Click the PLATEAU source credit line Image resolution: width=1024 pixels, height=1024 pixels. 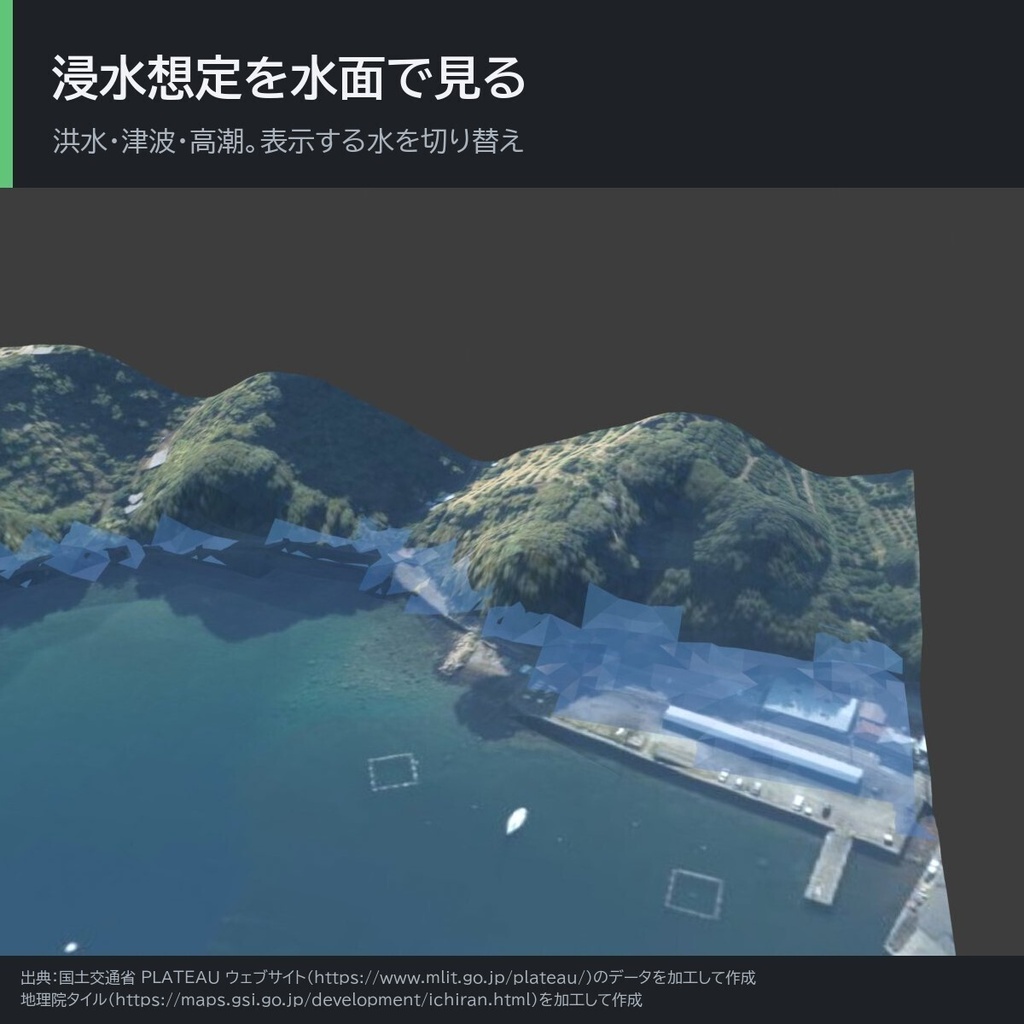tap(388, 977)
